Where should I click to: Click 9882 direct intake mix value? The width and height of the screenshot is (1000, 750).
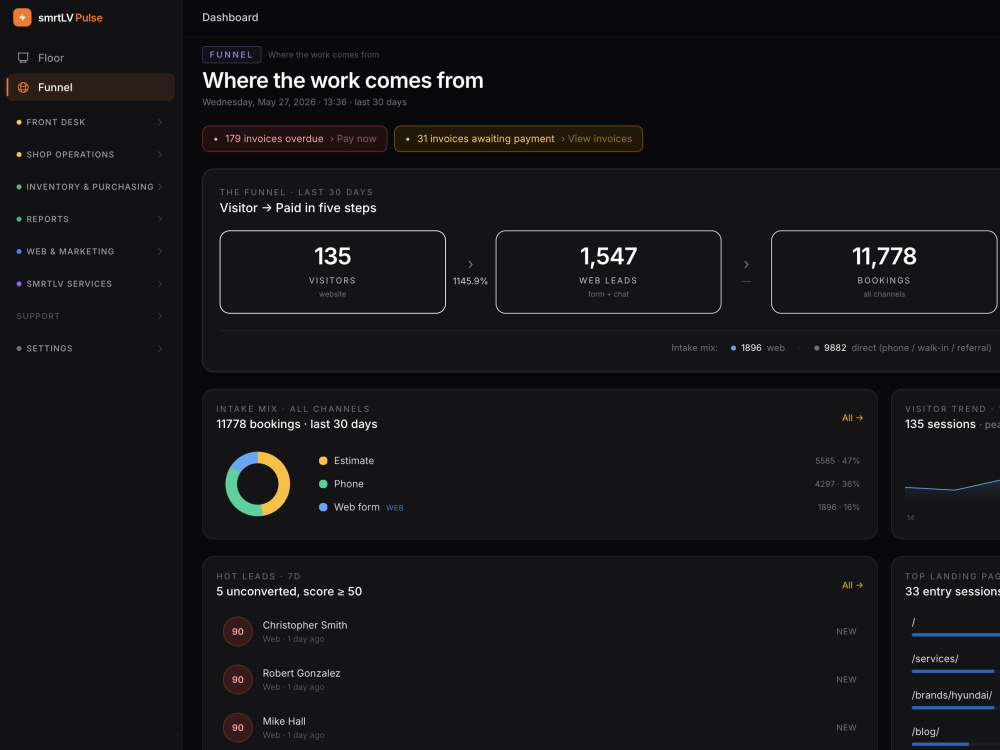pos(902,348)
